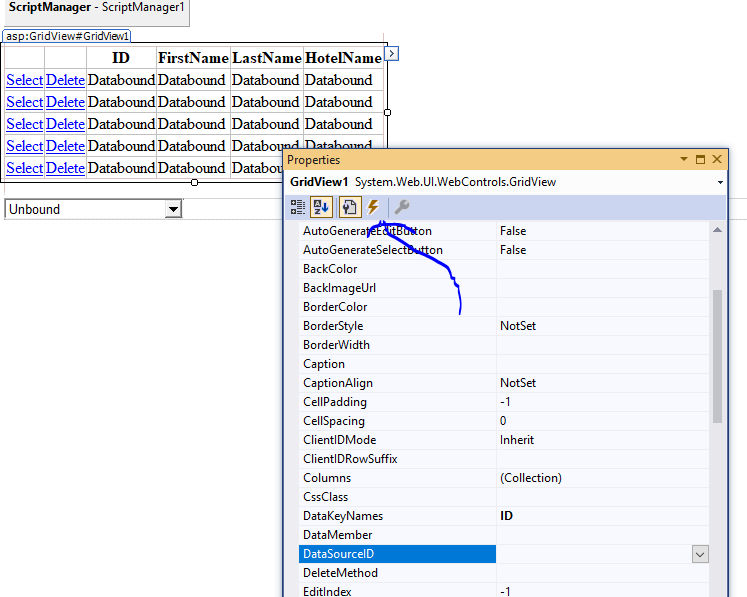747x597 pixels.
Task: Select the BorderStyle property
Action: tap(397, 326)
